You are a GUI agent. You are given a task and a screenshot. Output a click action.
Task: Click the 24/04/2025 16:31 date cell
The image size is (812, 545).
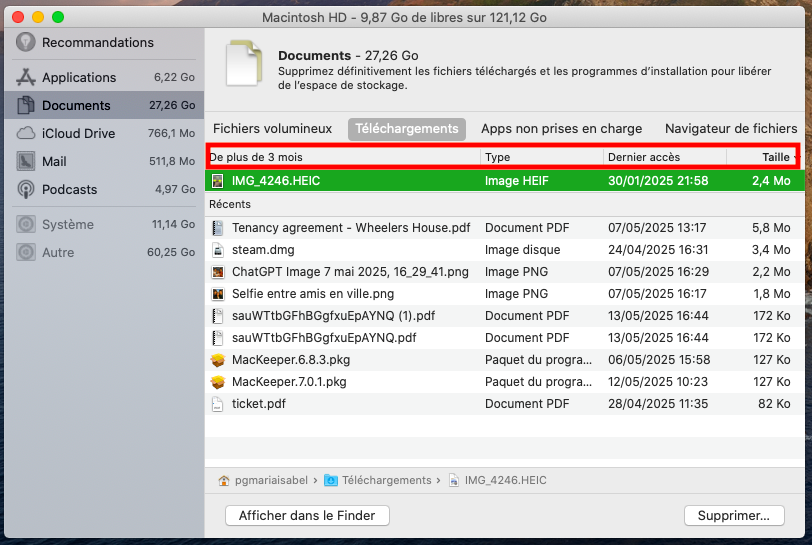[x=658, y=250]
